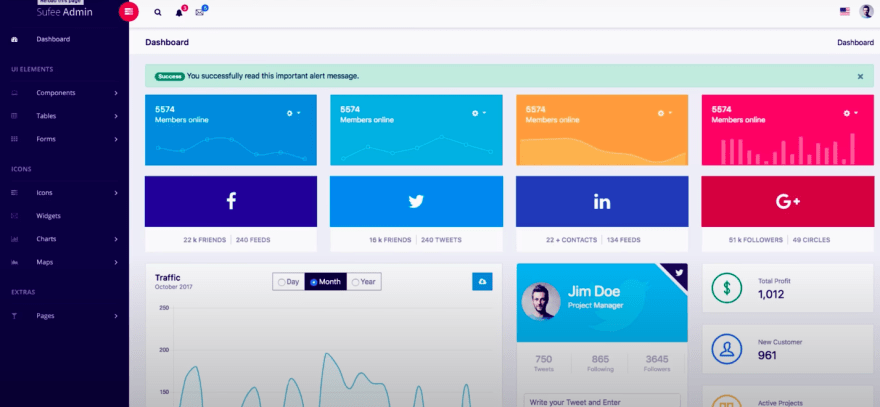Dismiss the success alert with the X
The image size is (880, 407).
coord(860,76)
